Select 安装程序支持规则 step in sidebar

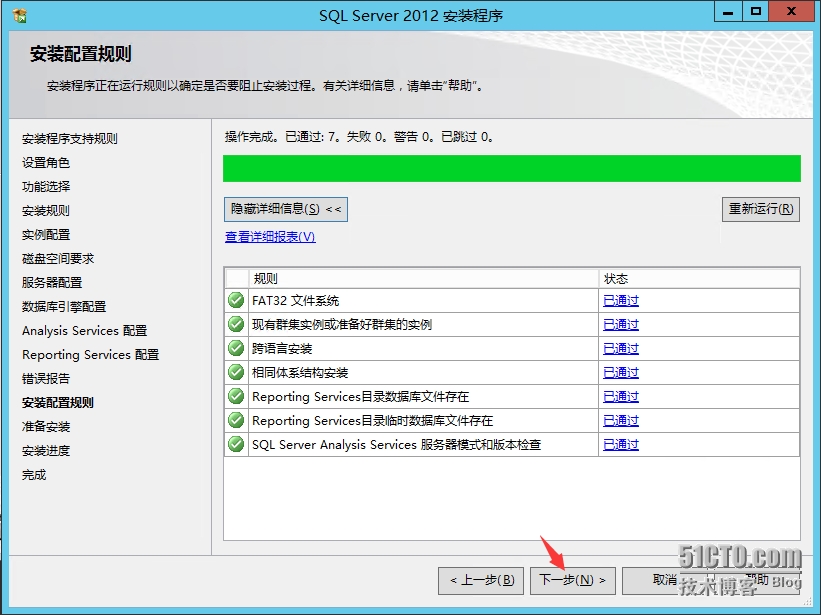coord(70,139)
